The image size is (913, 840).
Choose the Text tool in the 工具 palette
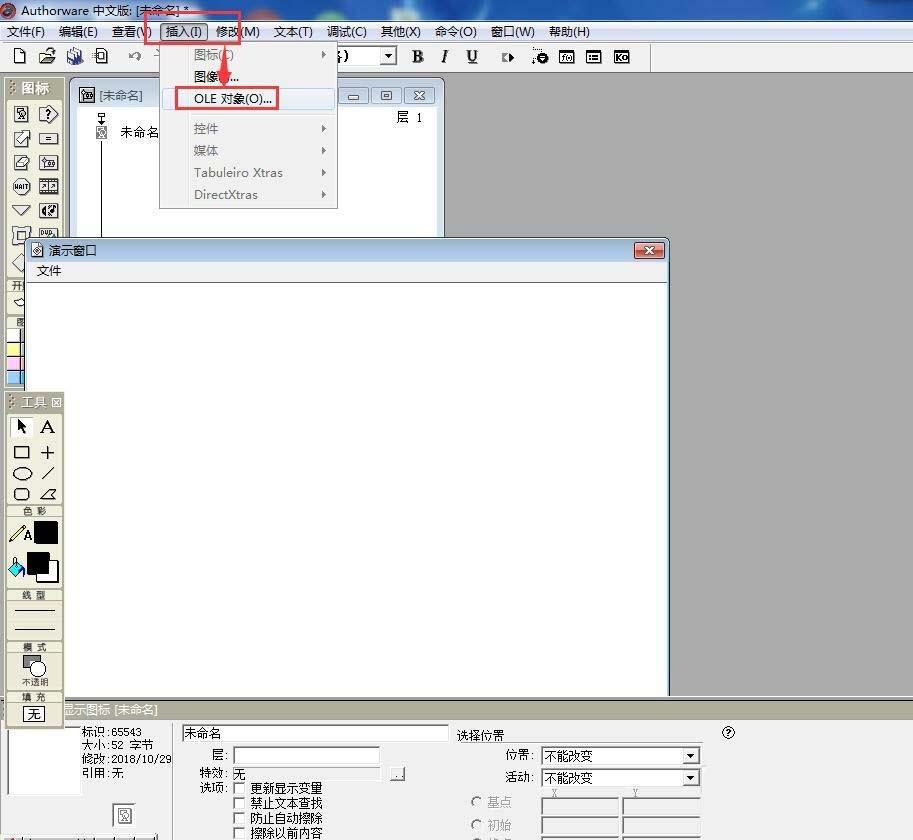[x=46, y=427]
